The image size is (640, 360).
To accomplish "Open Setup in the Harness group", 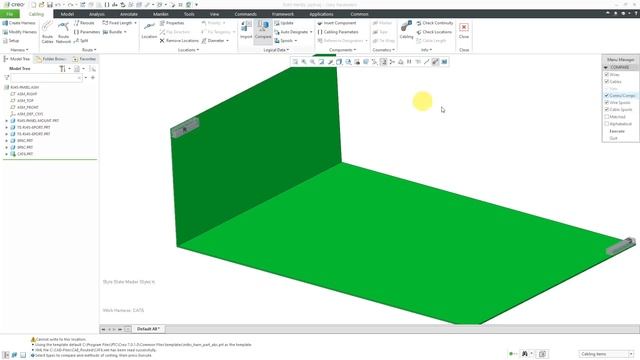I will coord(11,41).
